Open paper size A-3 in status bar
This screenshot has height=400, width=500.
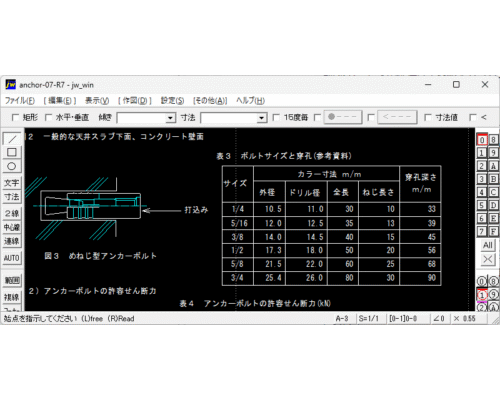coord(342,319)
